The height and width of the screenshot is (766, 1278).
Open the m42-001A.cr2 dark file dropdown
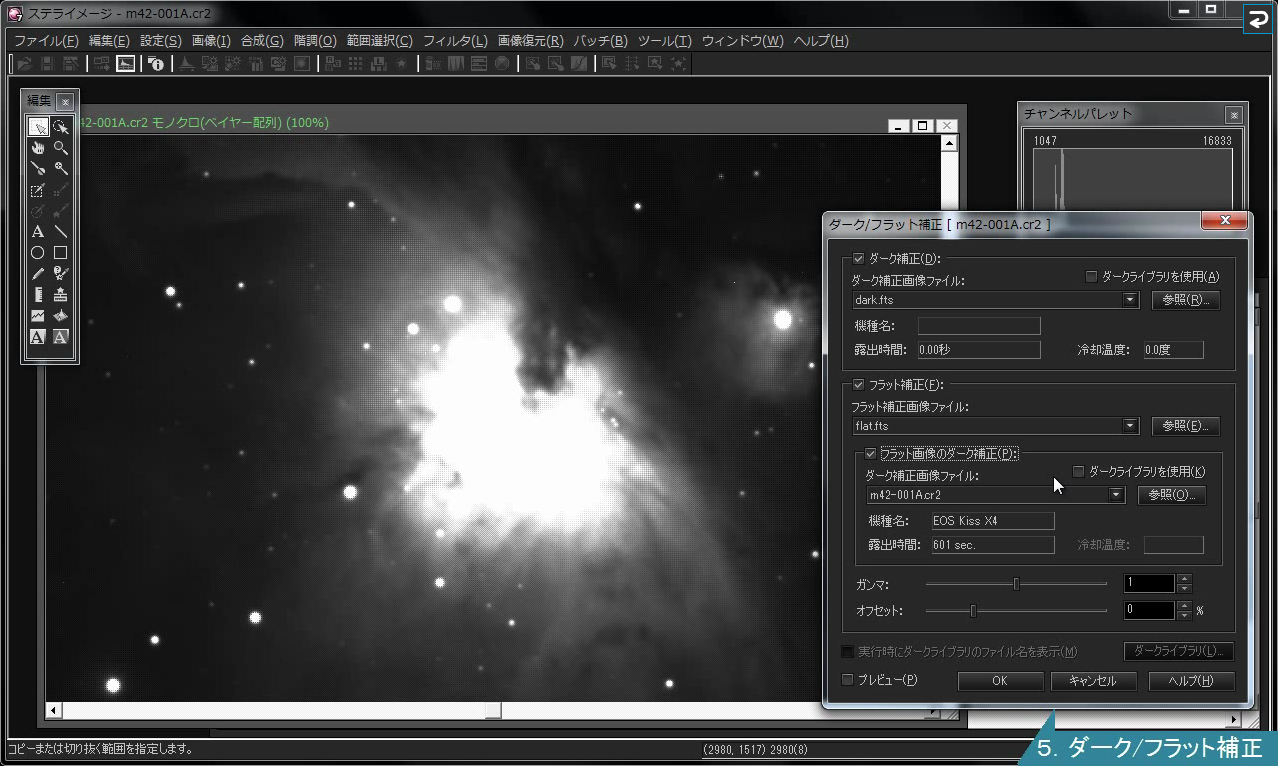[x=1117, y=495]
